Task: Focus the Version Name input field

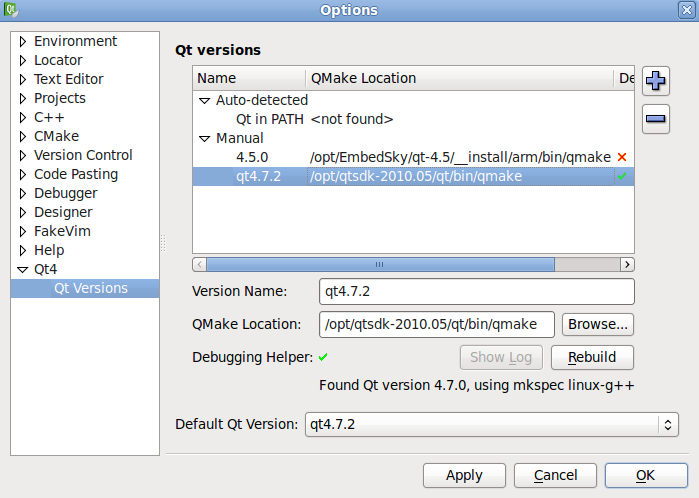Action: point(477,292)
